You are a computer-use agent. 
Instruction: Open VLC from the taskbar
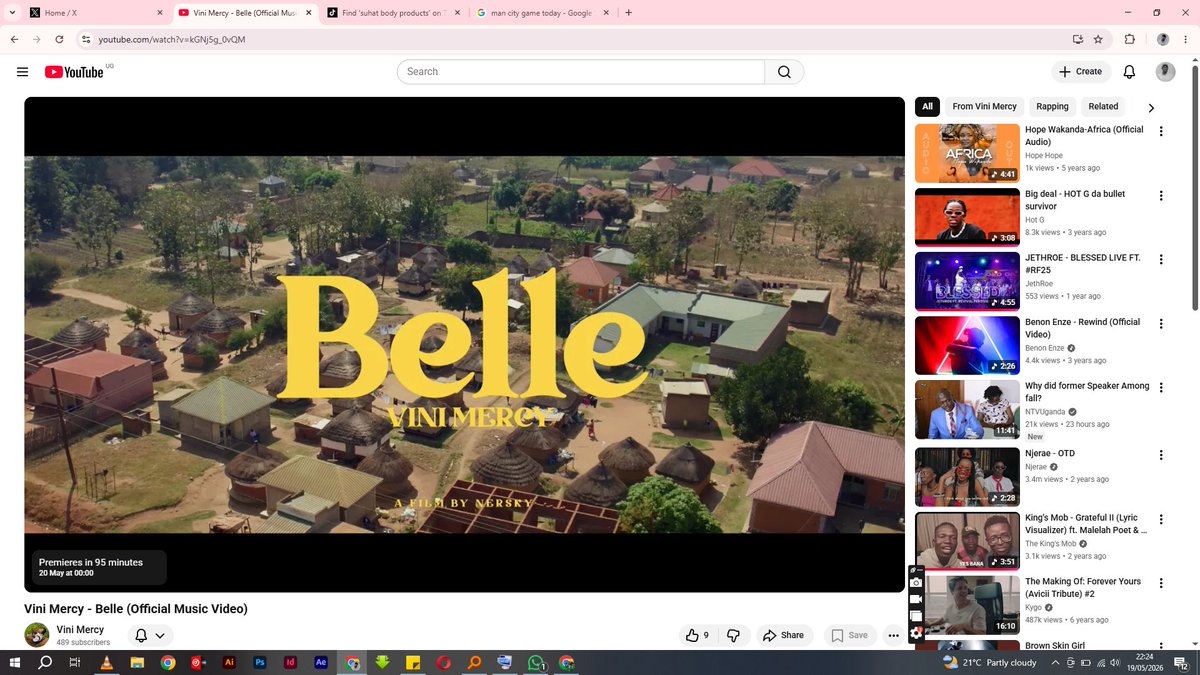click(106, 662)
